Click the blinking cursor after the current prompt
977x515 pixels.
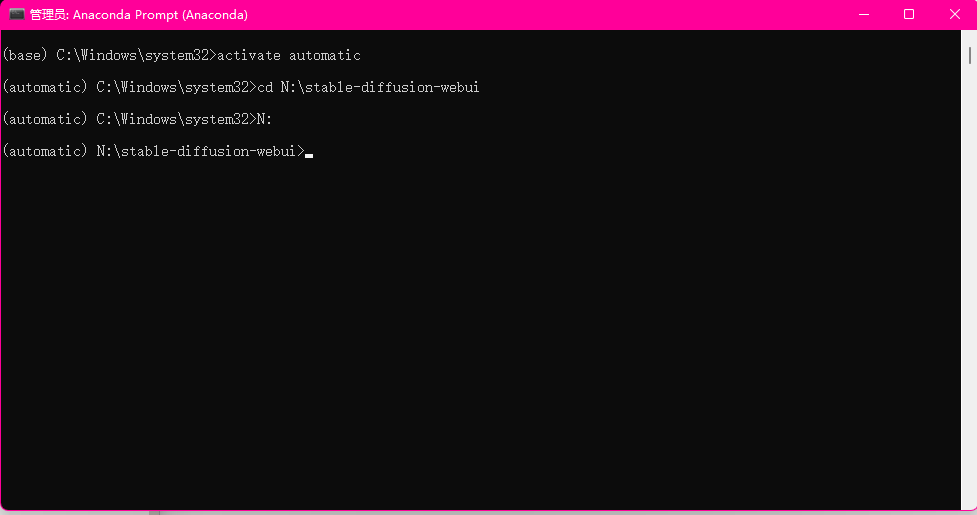pos(309,156)
